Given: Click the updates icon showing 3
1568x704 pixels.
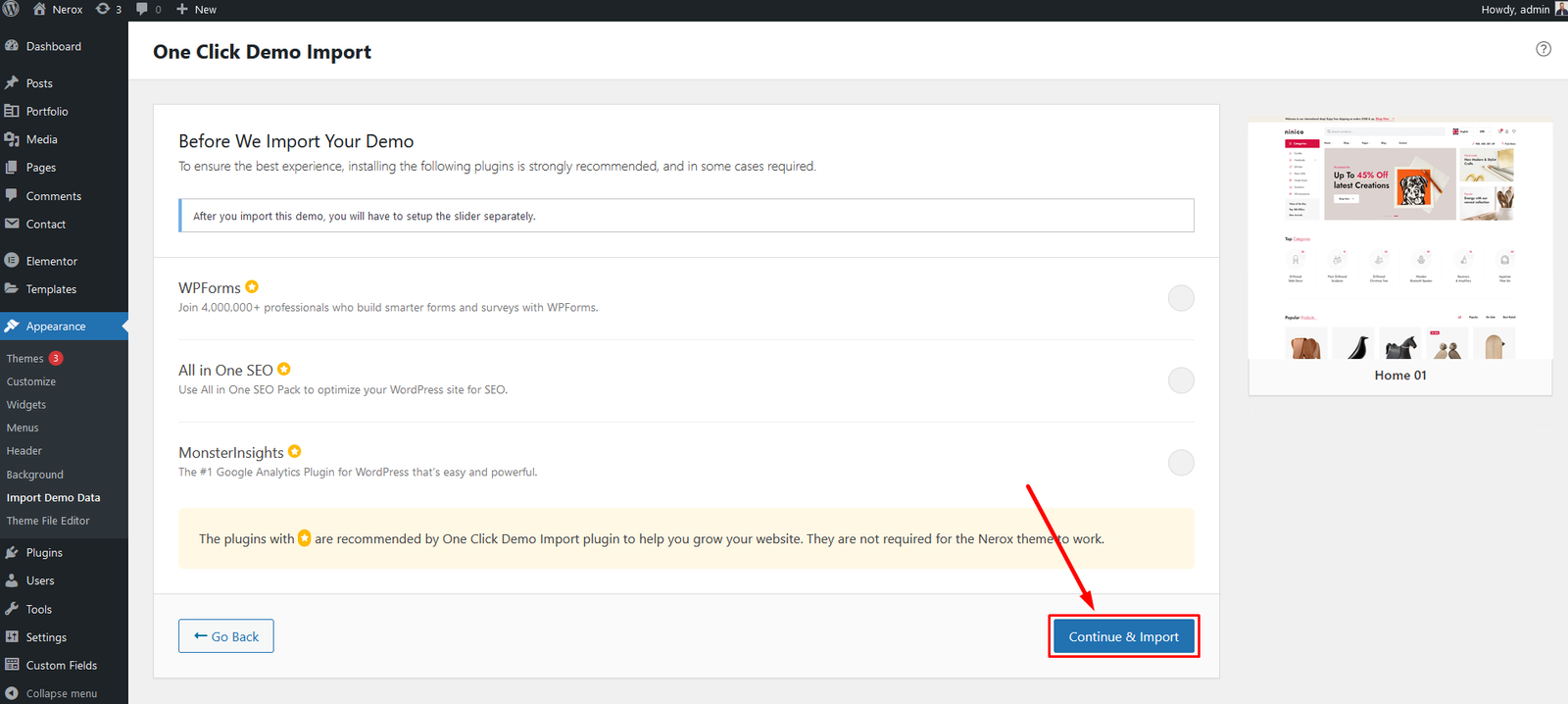Looking at the screenshot, I should [x=103, y=9].
